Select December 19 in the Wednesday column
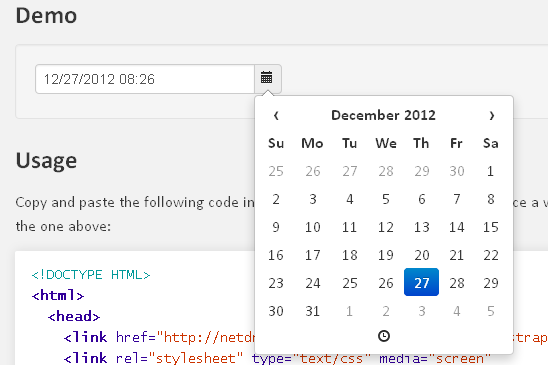Screen dimensions: 548x365 pos(386,255)
